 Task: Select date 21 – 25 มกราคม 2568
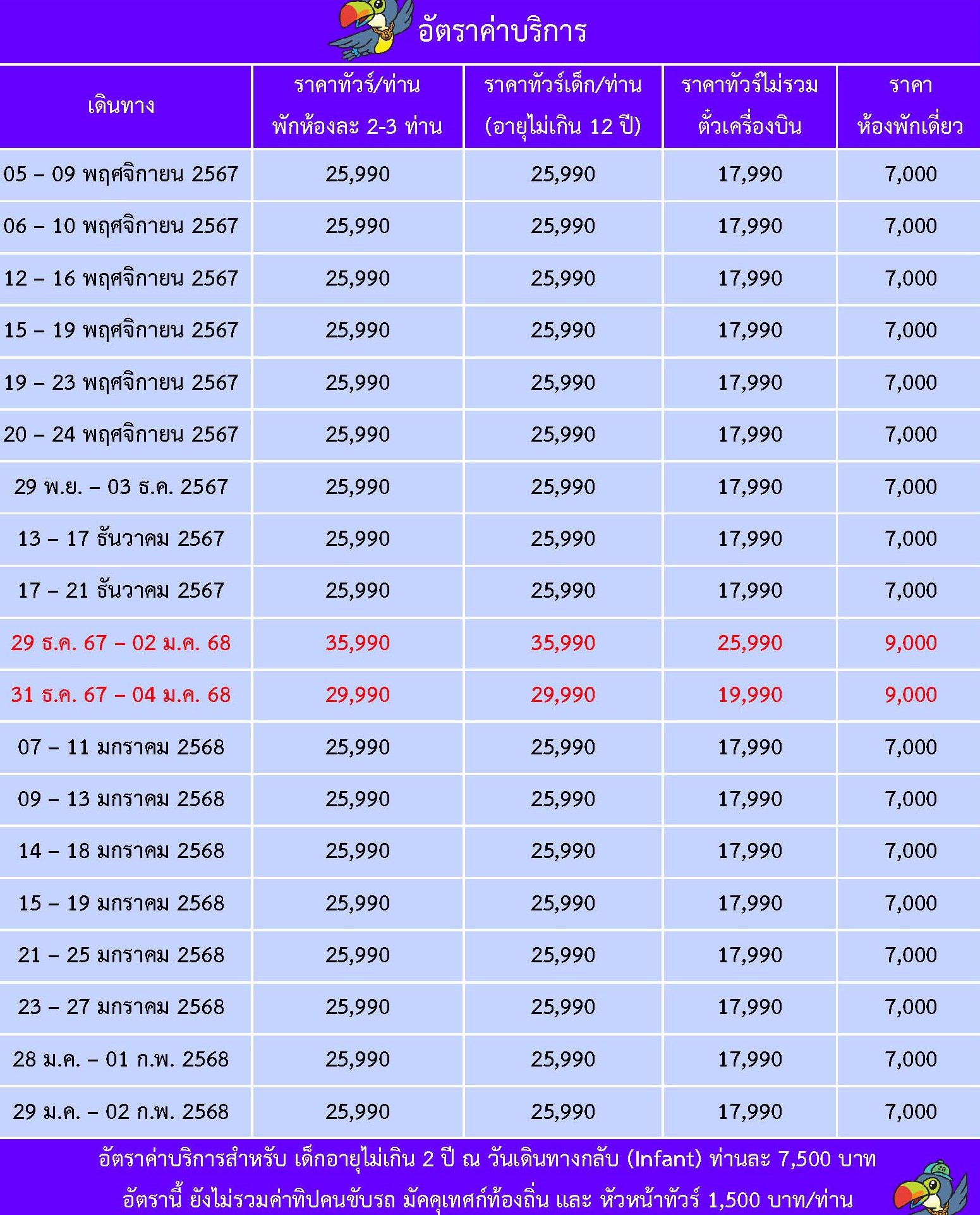pyautogui.click(x=121, y=955)
